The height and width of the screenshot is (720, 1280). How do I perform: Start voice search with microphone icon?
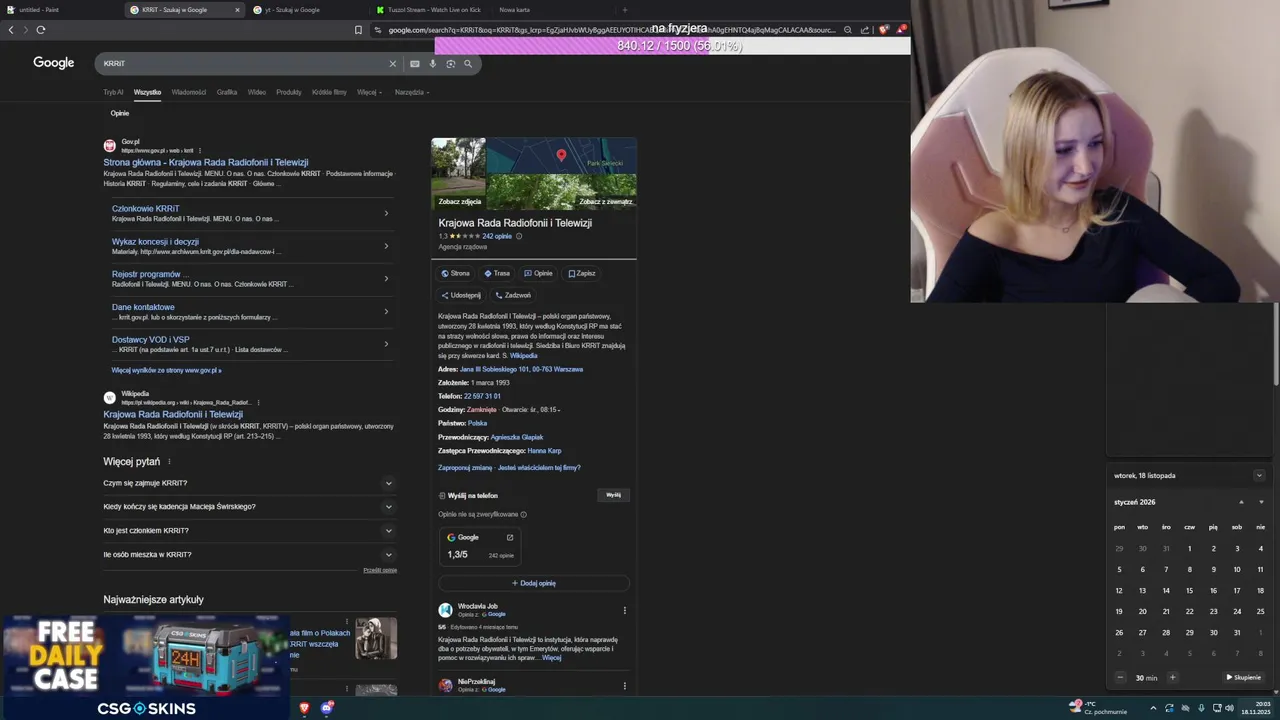click(x=433, y=64)
